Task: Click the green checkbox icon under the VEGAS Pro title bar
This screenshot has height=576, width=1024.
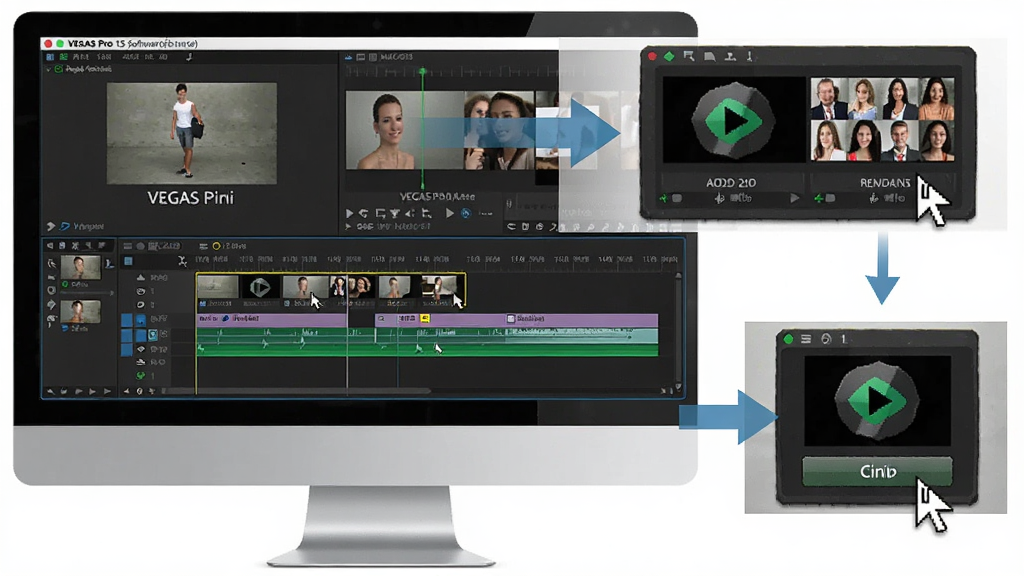Action: click(59, 69)
